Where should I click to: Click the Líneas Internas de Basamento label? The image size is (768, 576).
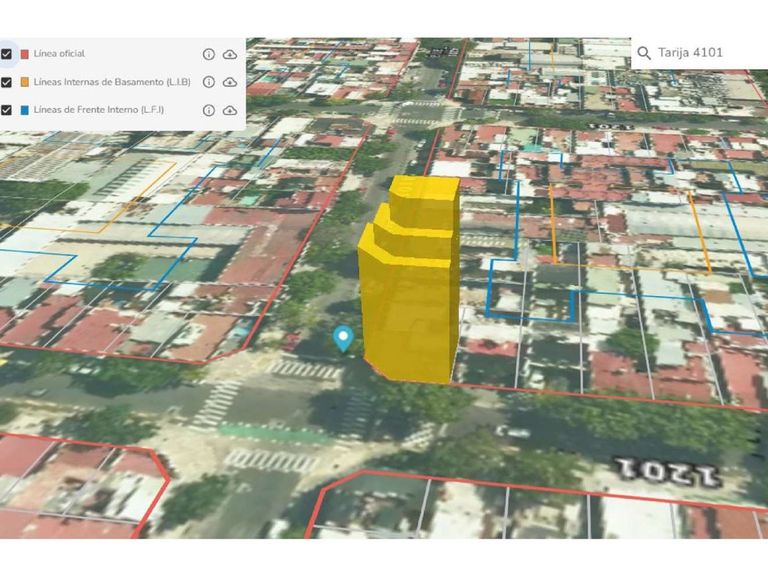(x=111, y=82)
